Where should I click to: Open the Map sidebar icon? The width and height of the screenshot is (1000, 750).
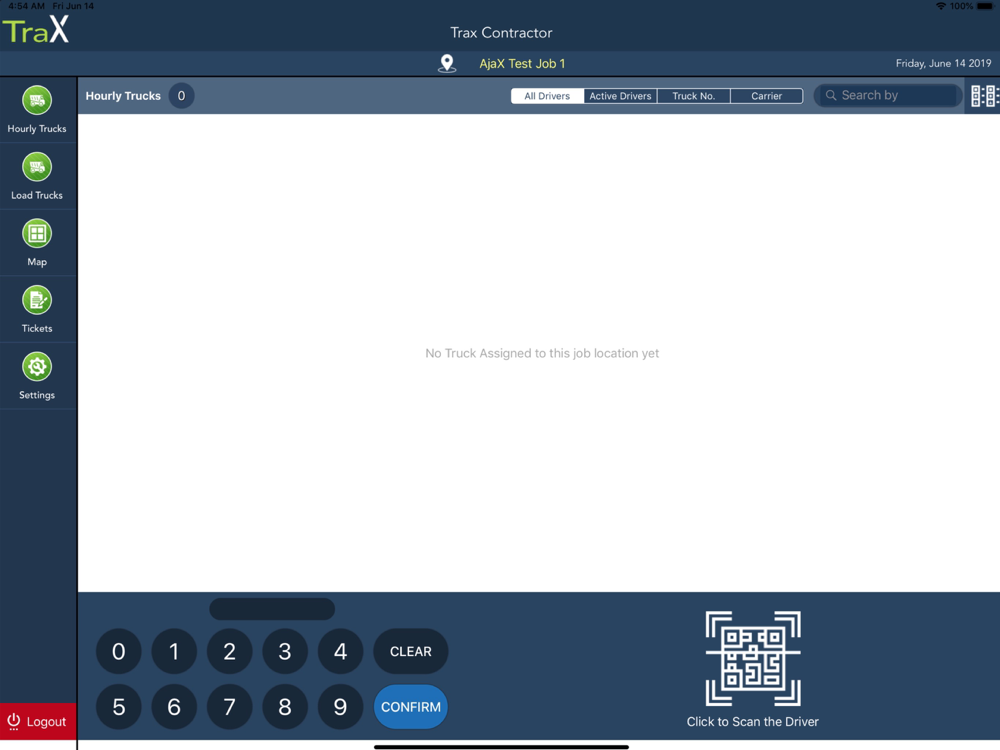(37, 233)
